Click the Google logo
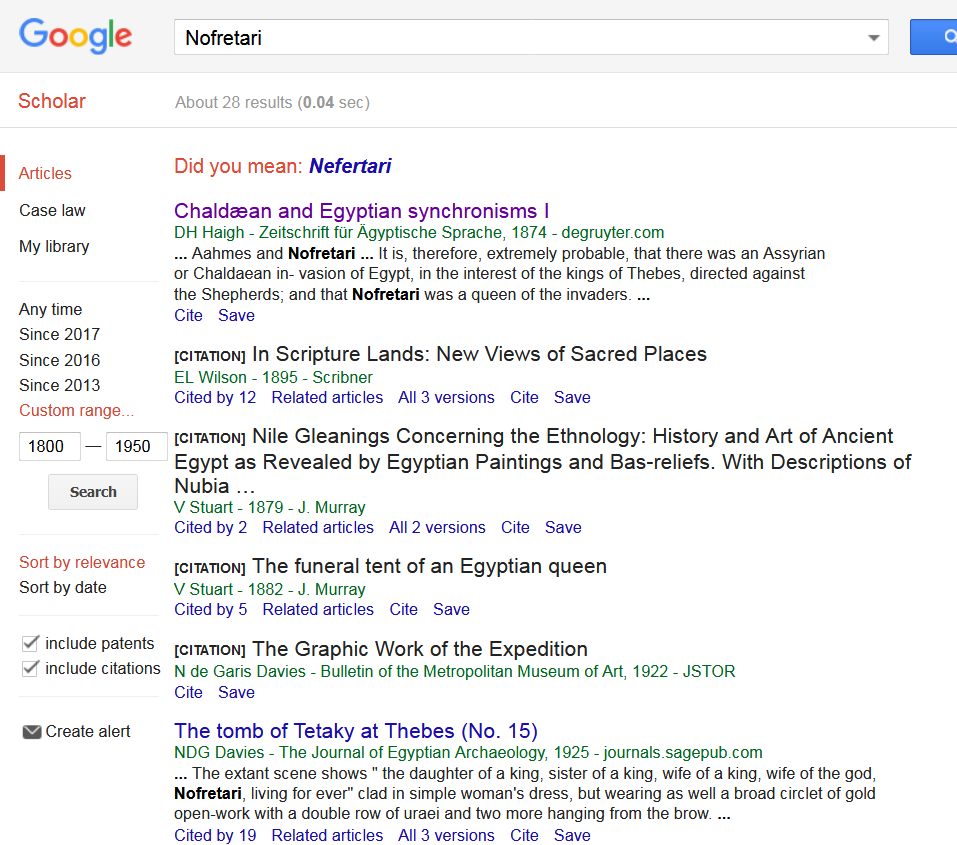Screen dimensions: 957x845 [76, 35]
